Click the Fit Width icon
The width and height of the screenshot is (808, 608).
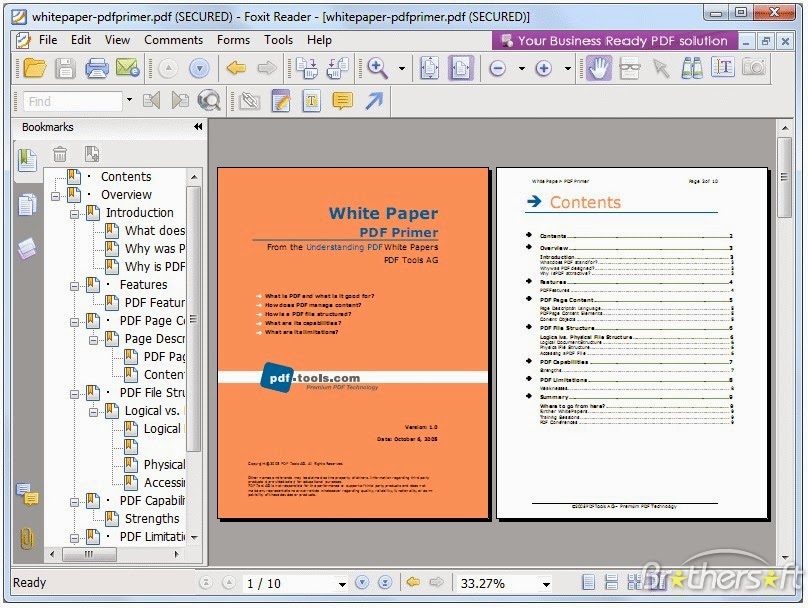pyautogui.click(x=460, y=67)
